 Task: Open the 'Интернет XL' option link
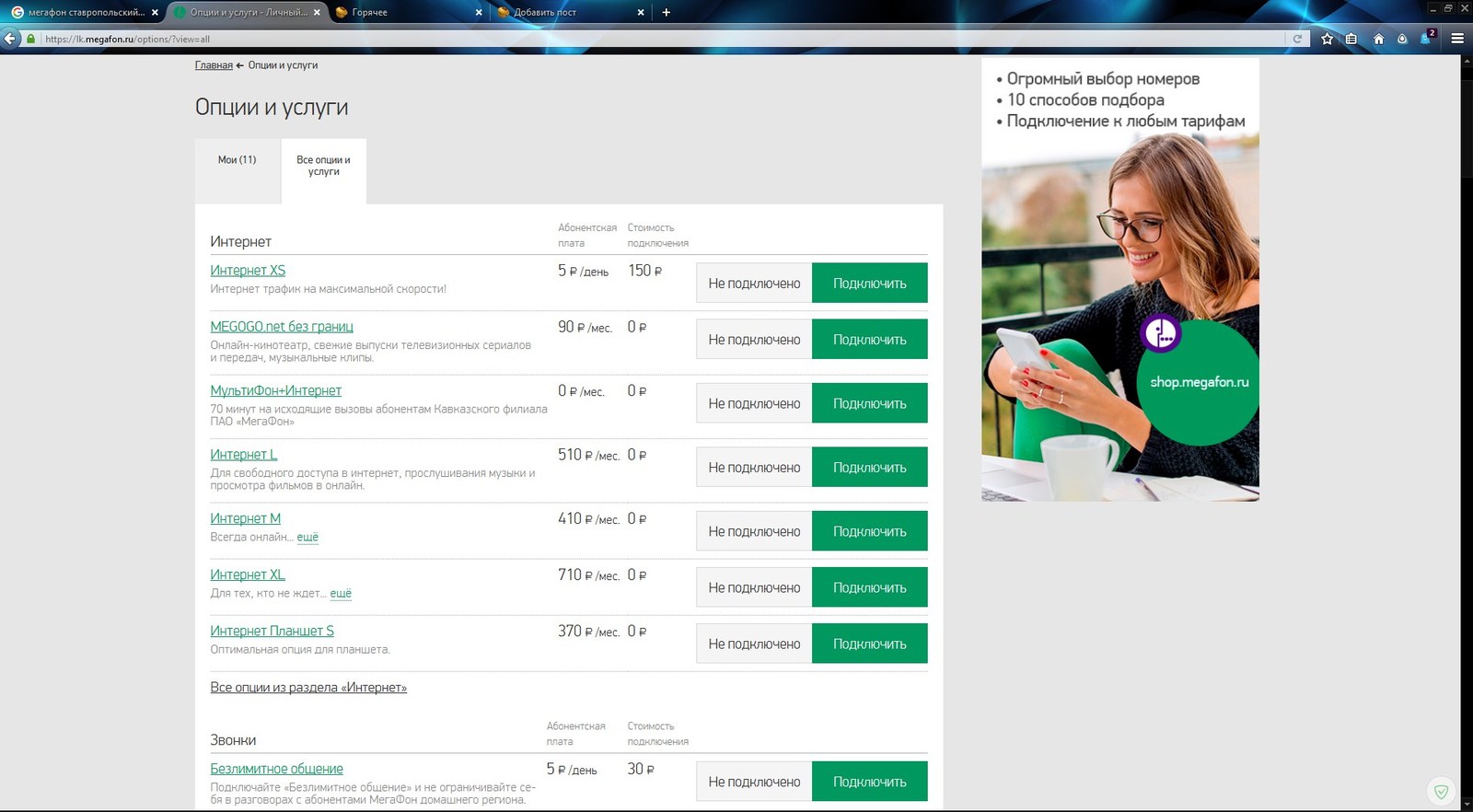(x=248, y=575)
